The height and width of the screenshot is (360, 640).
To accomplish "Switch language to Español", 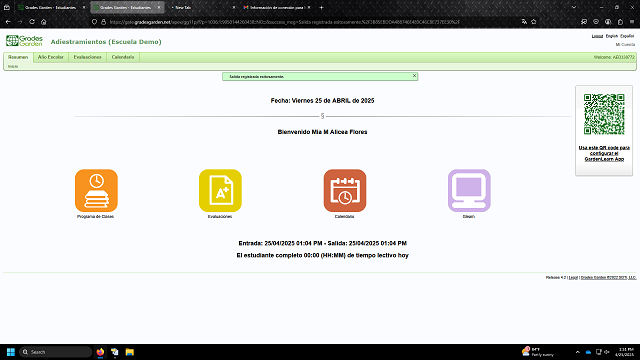I will coord(627,36).
